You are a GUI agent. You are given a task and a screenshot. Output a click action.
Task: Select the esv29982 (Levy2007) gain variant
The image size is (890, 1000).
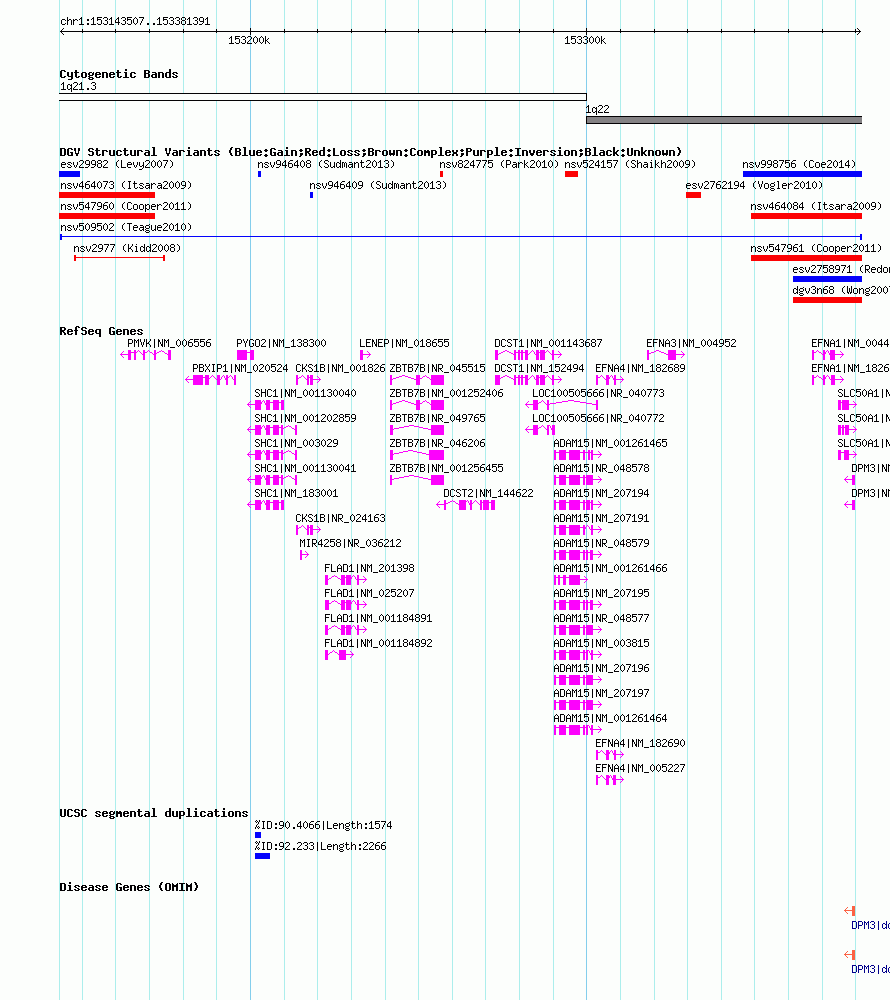pos(69,174)
